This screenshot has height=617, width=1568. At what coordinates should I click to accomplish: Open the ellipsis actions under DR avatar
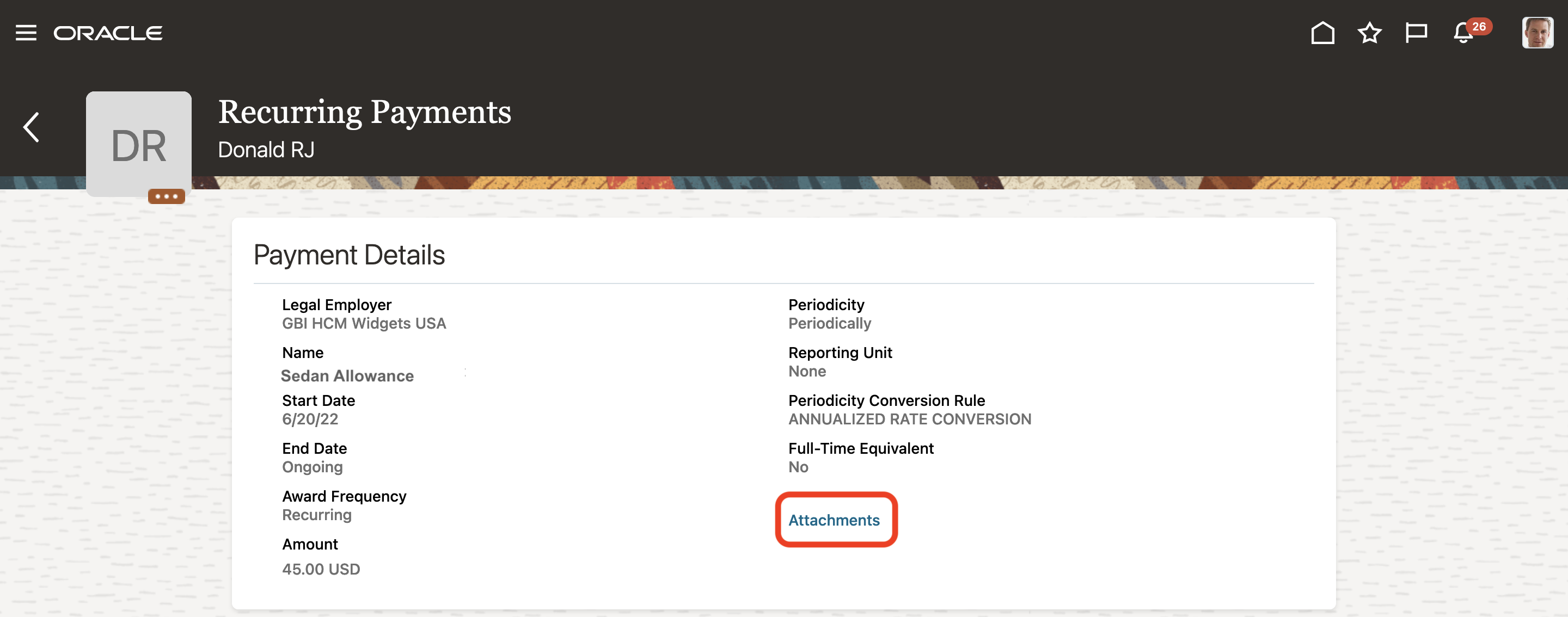click(166, 196)
